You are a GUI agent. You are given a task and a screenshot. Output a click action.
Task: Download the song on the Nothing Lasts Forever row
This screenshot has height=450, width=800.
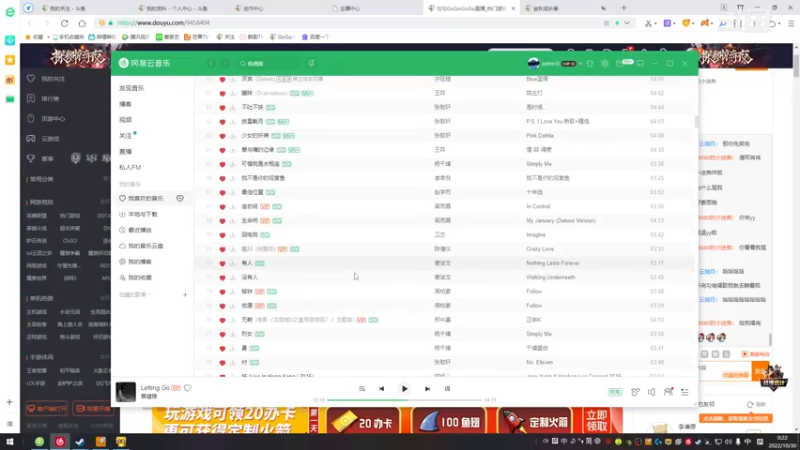pos(233,263)
